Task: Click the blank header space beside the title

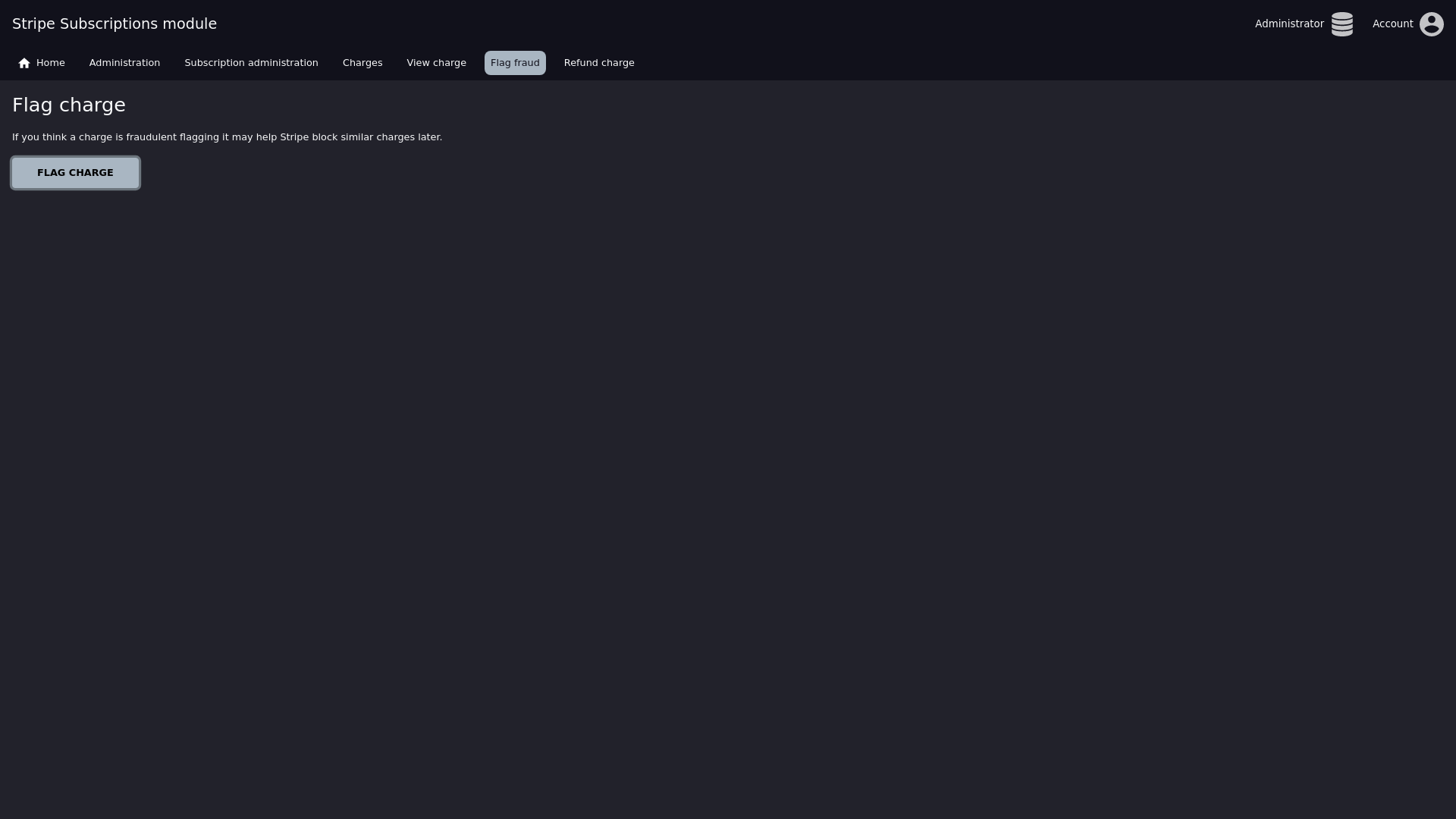Action: tap(728, 24)
